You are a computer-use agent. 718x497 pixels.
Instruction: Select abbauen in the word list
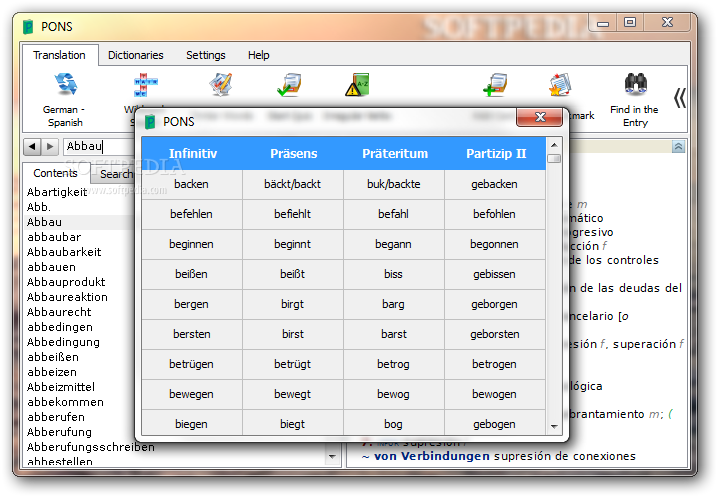coord(51,267)
